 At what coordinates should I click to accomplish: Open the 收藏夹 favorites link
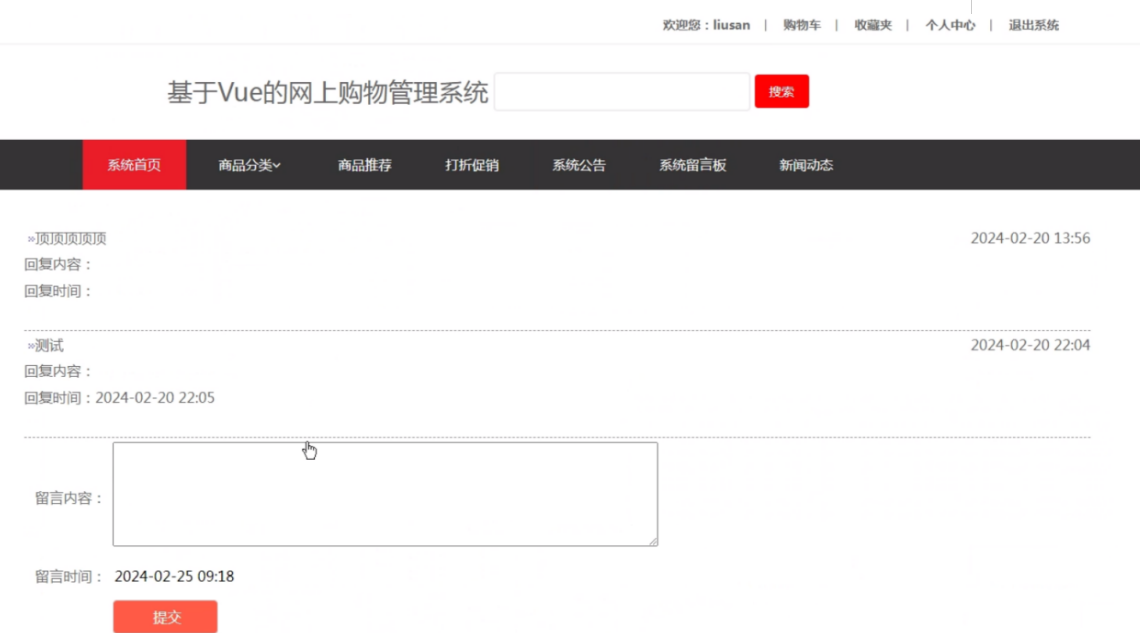[872, 25]
